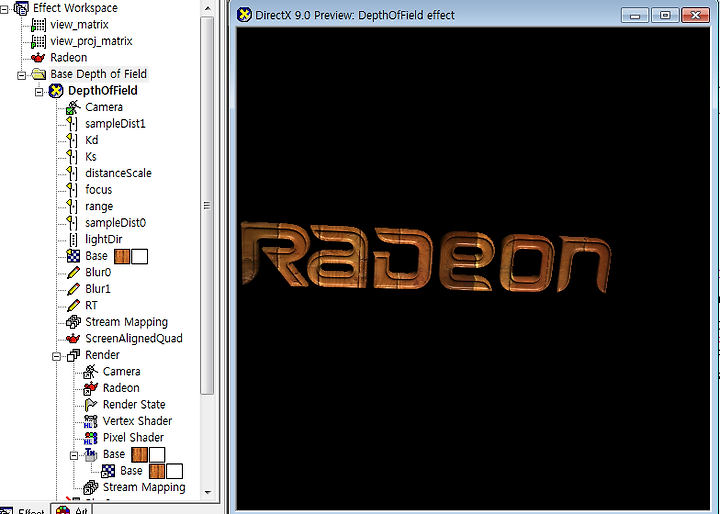The height and width of the screenshot is (514, 720).
Task: Close the DirectX 9.0 Preview window
Action: (695, 15)
